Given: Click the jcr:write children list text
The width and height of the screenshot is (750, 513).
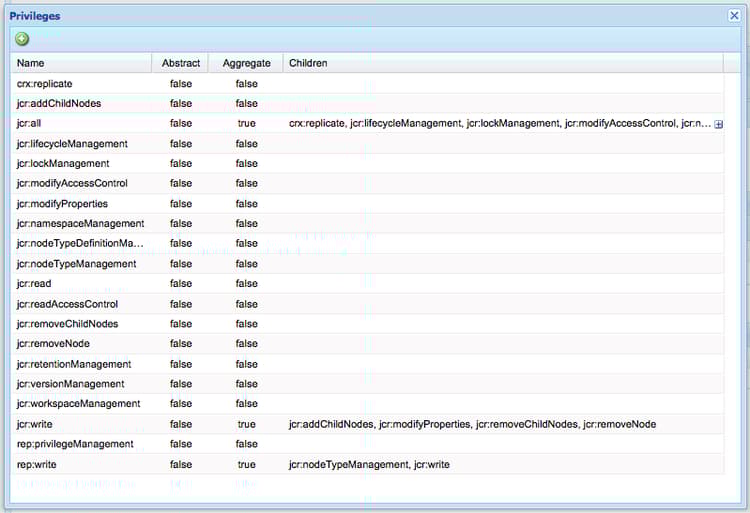Looking at the screenshot, I should [472, 424].
